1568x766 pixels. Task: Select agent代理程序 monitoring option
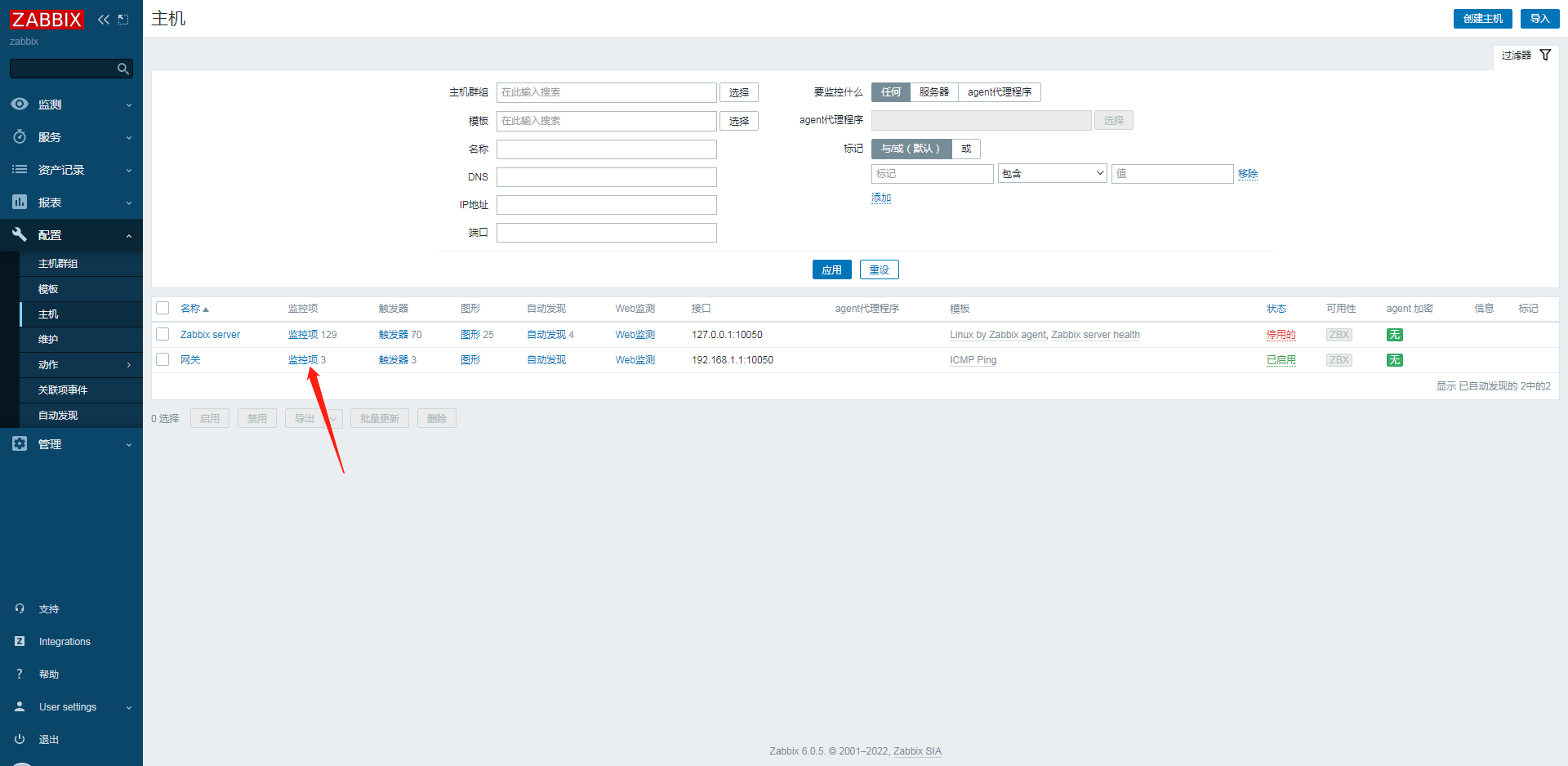point(999,92)
